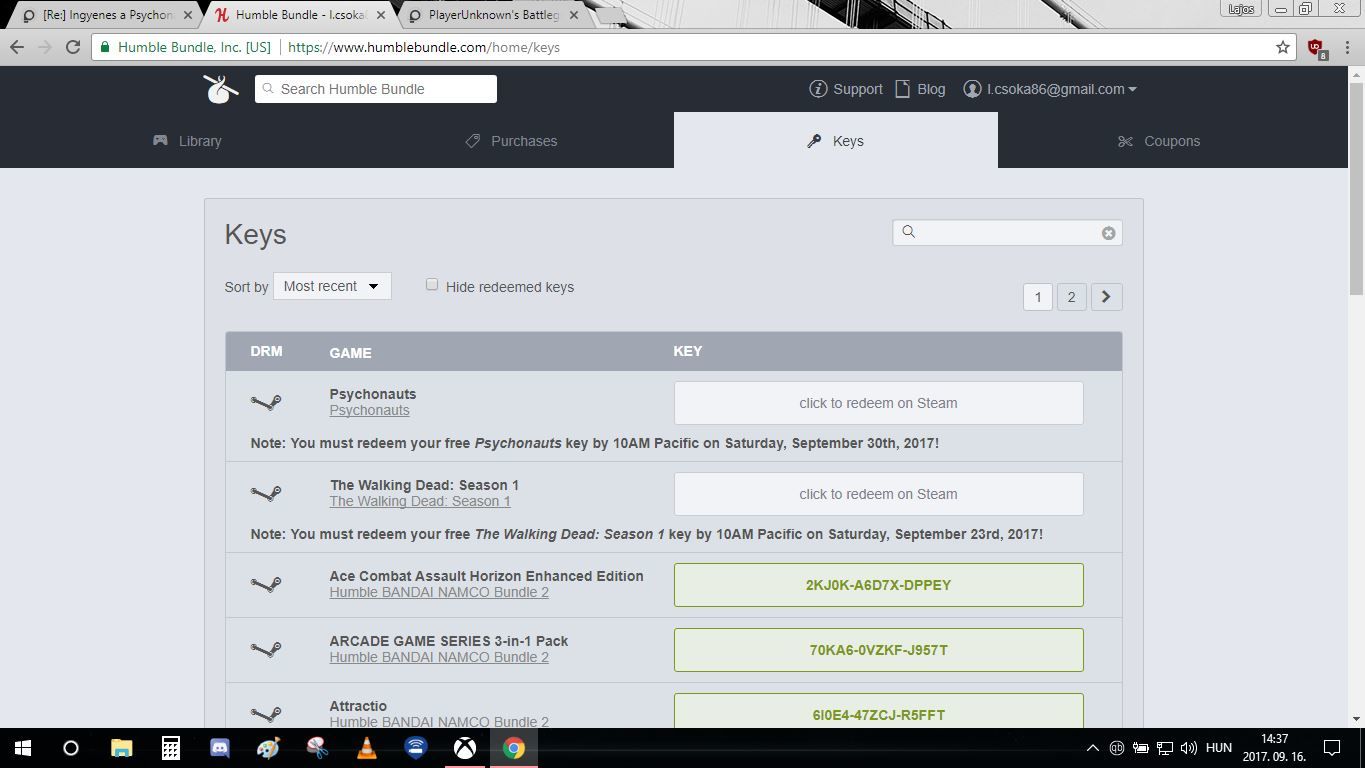The width and height of the screenshot is (1365, 768).
Task: Open The Walking Dead: Season 1 link
Action: (x=420, y=501)
